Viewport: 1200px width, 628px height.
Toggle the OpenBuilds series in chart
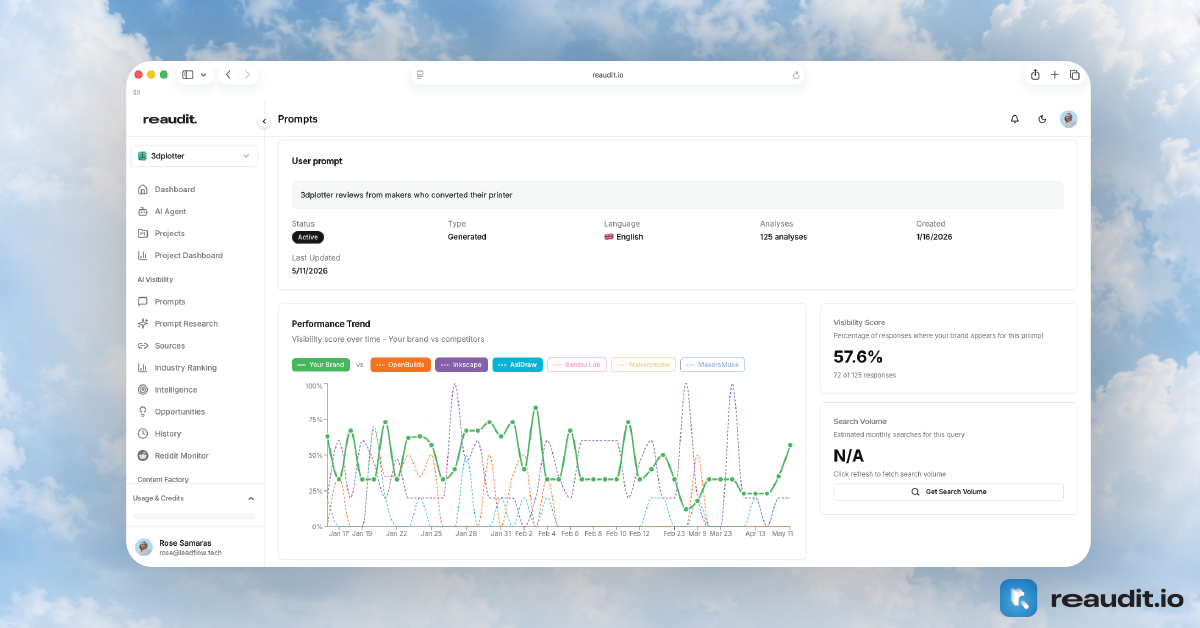coord(401,365)
